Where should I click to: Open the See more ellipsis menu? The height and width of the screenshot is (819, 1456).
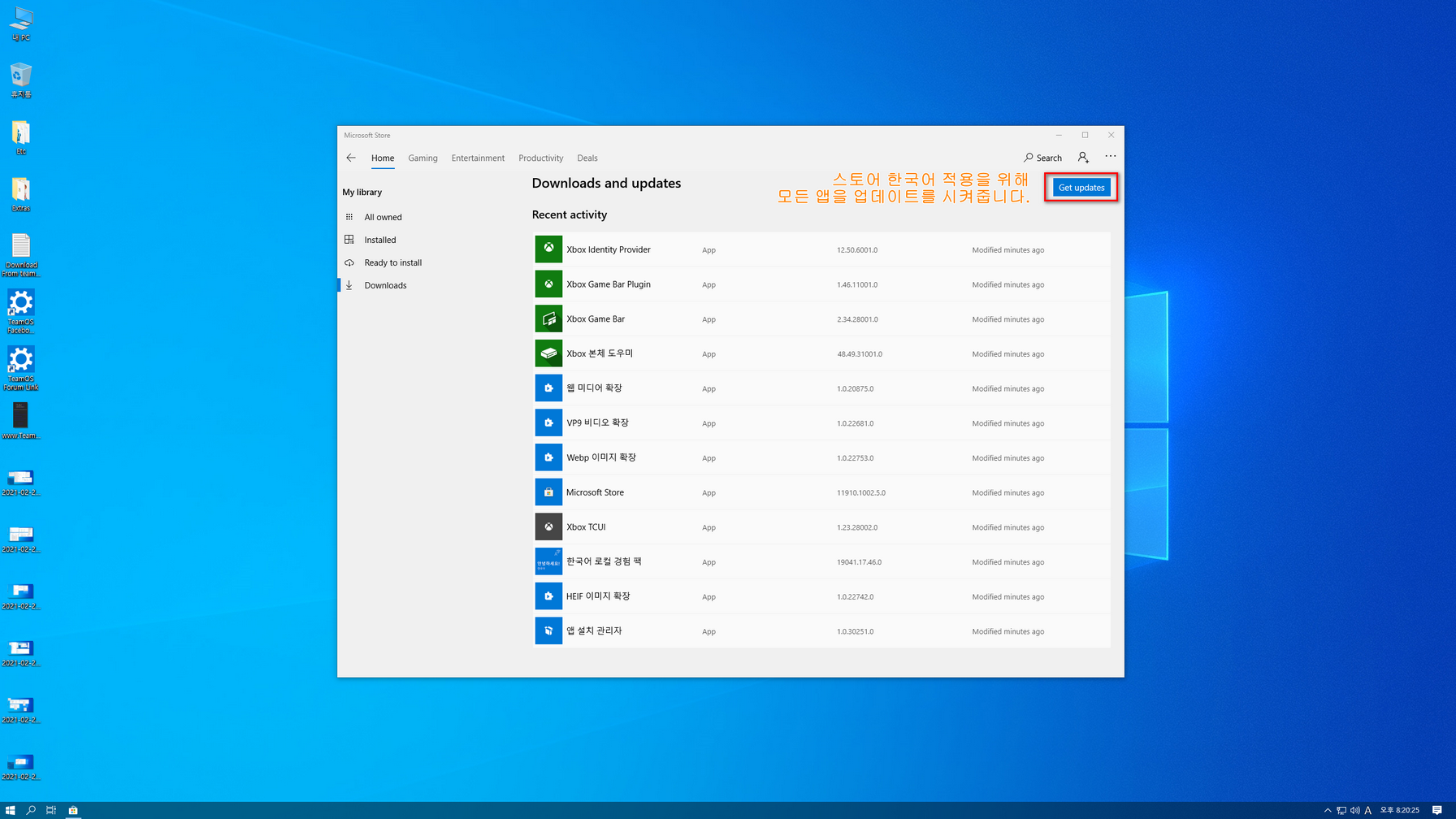coord(1110,156)
